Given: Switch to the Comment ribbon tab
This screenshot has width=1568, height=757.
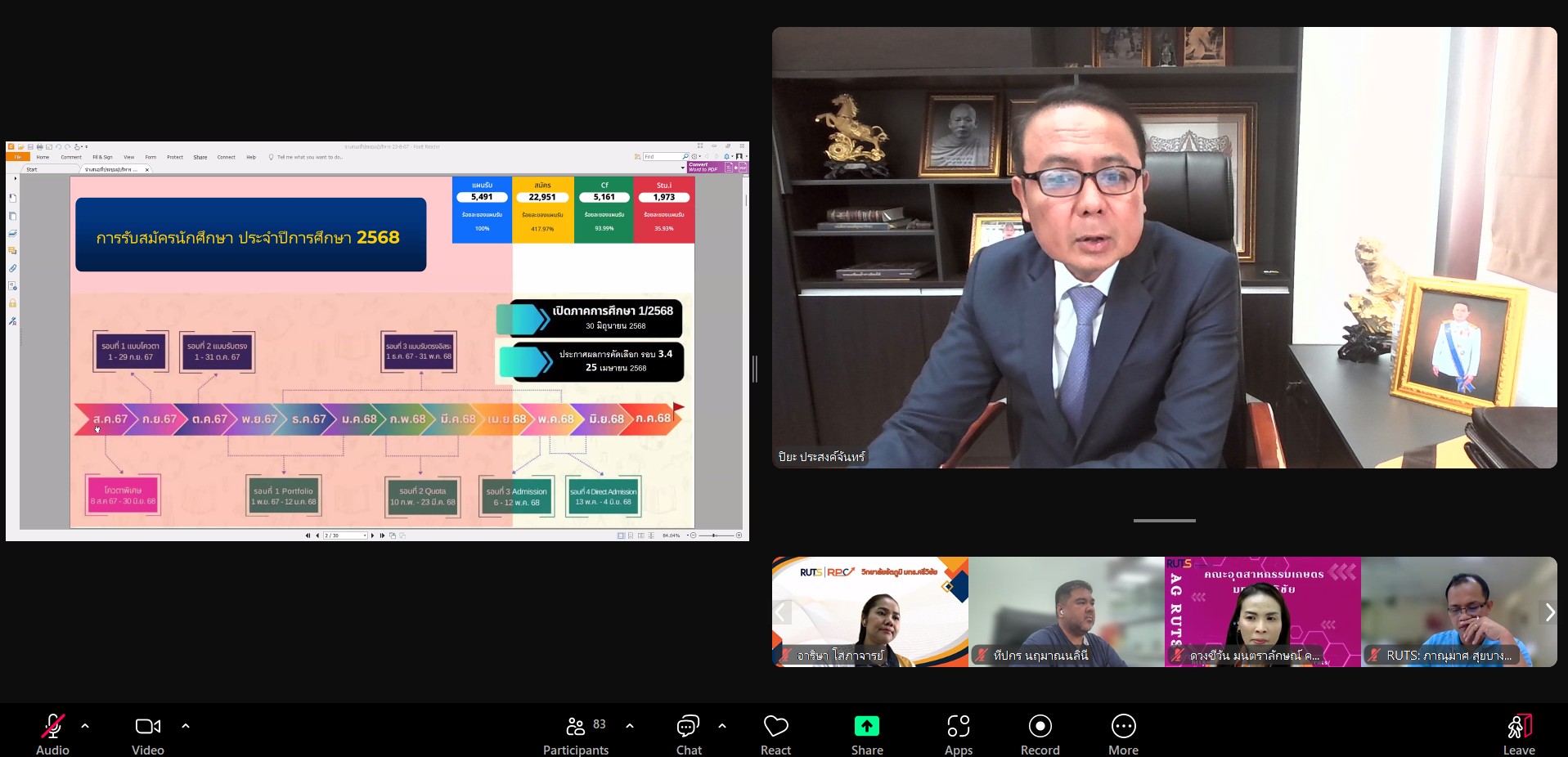Looking at the screenshot, I should (x=71, y=157).
